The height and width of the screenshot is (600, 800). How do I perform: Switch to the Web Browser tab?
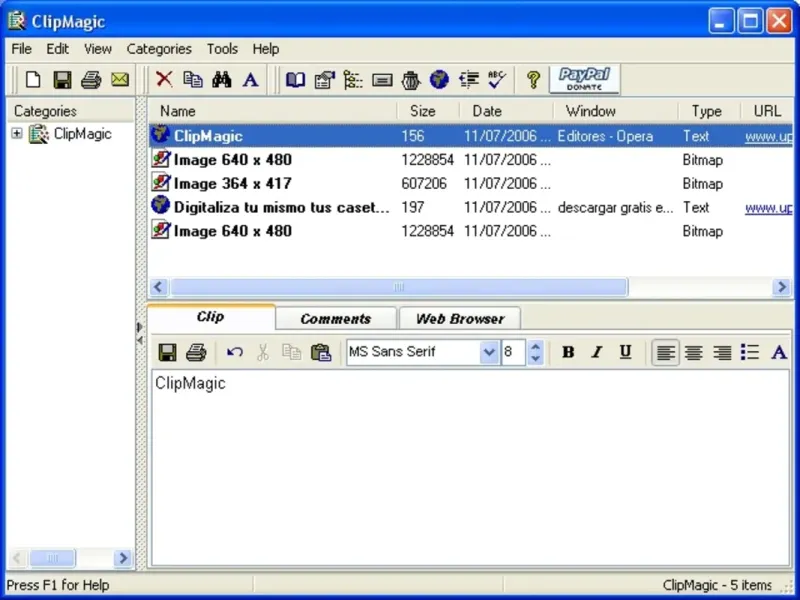pyautogui.click(x=460, y=319)
